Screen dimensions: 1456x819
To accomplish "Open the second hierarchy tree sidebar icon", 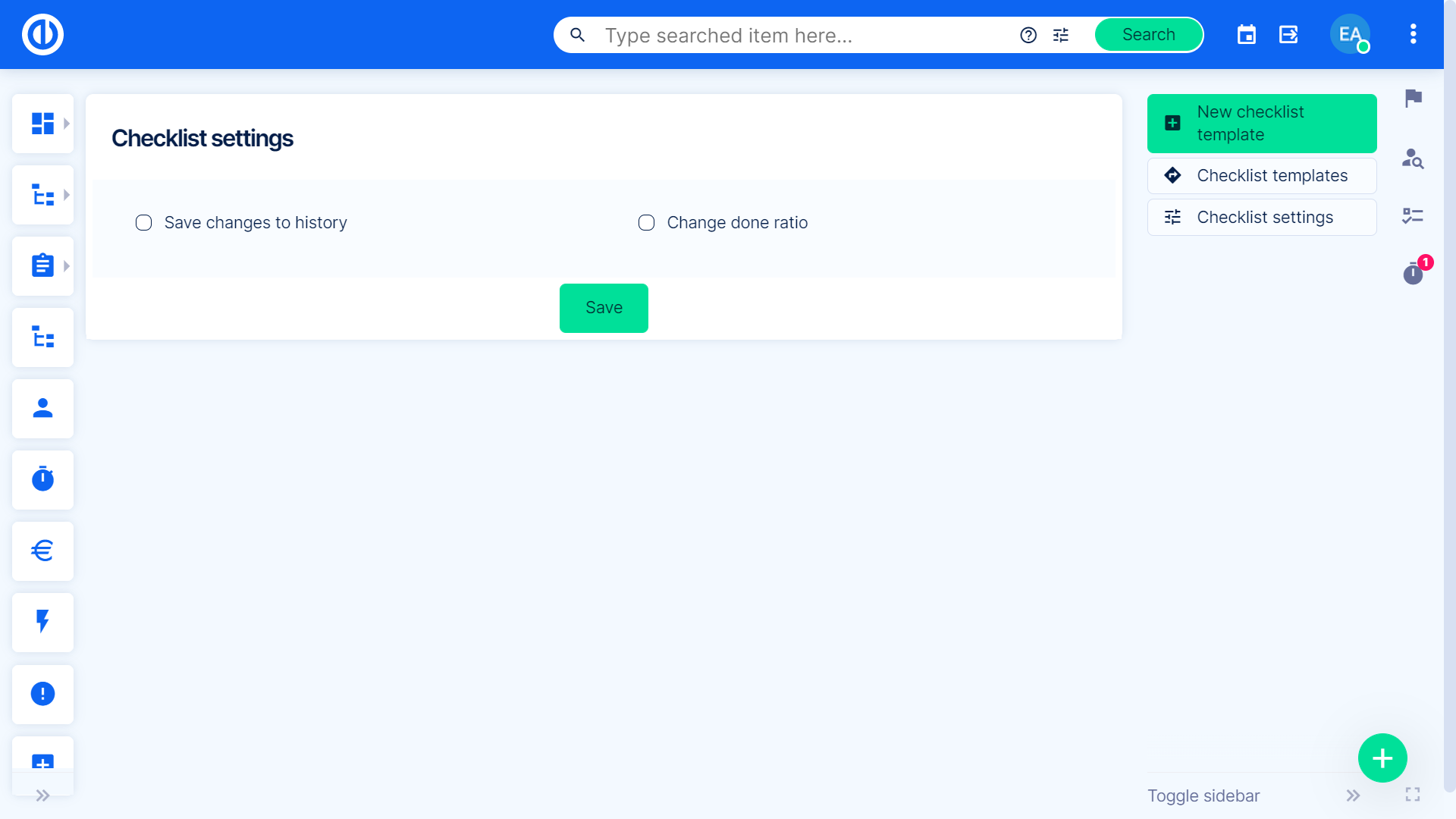I will click(42, 337).
